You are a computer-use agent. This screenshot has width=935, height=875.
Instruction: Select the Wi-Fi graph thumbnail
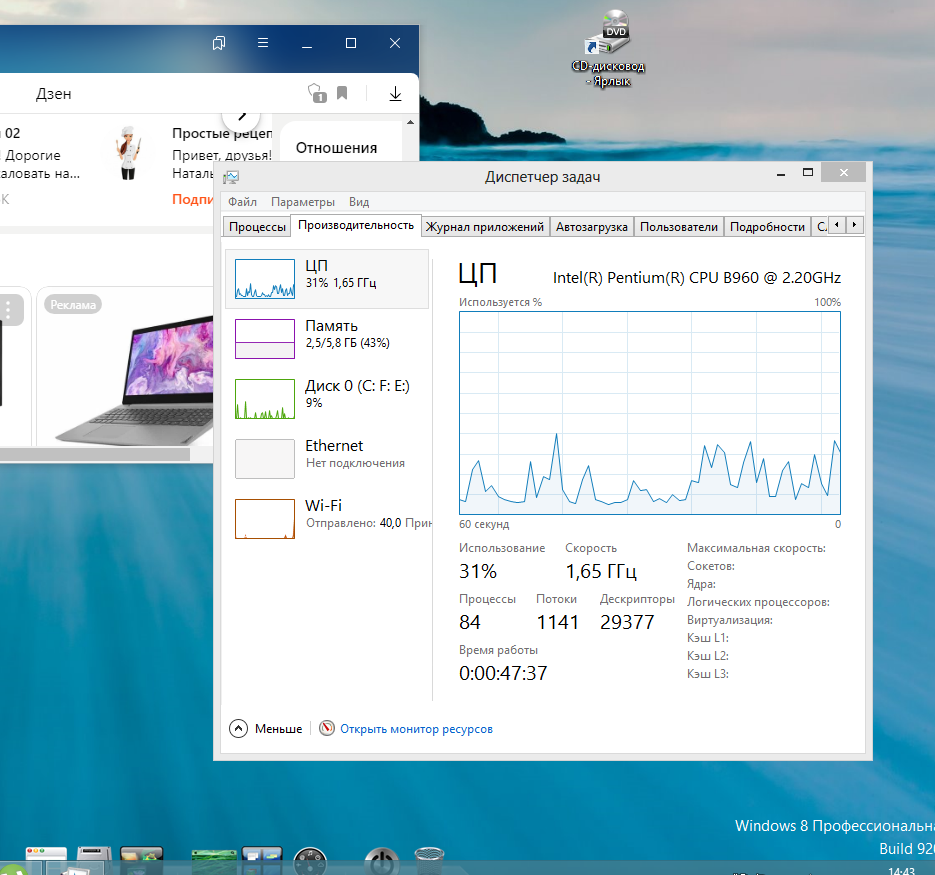(265, 519)
